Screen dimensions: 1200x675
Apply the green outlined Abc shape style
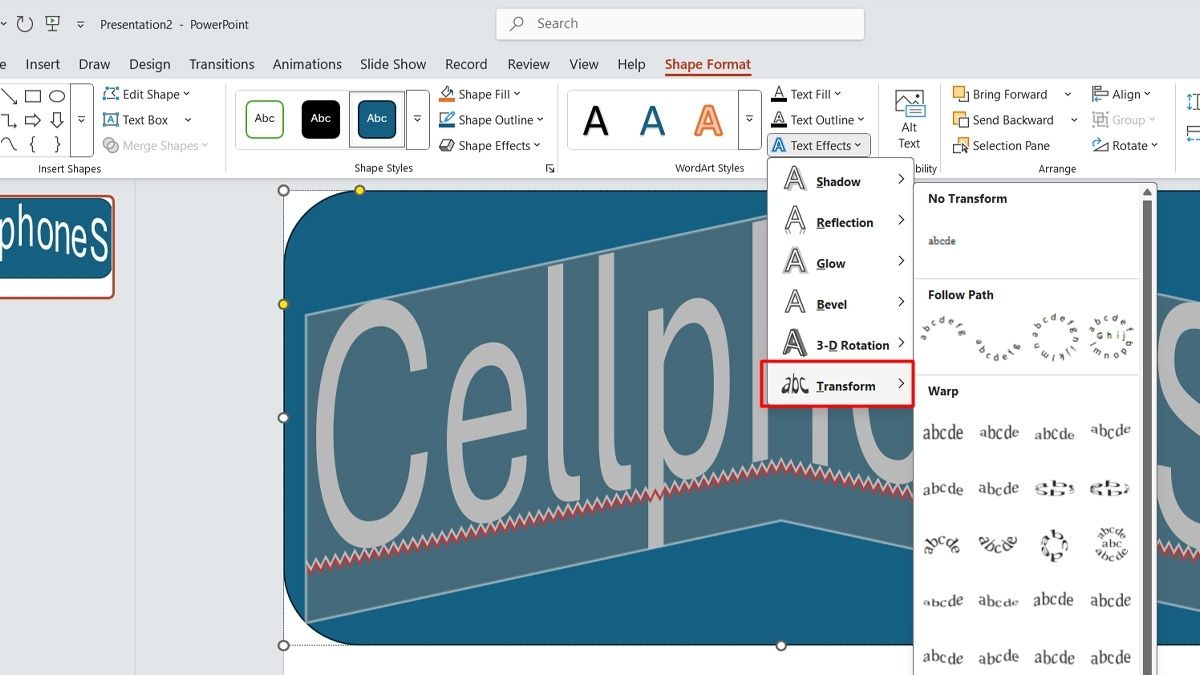(265, 119)
